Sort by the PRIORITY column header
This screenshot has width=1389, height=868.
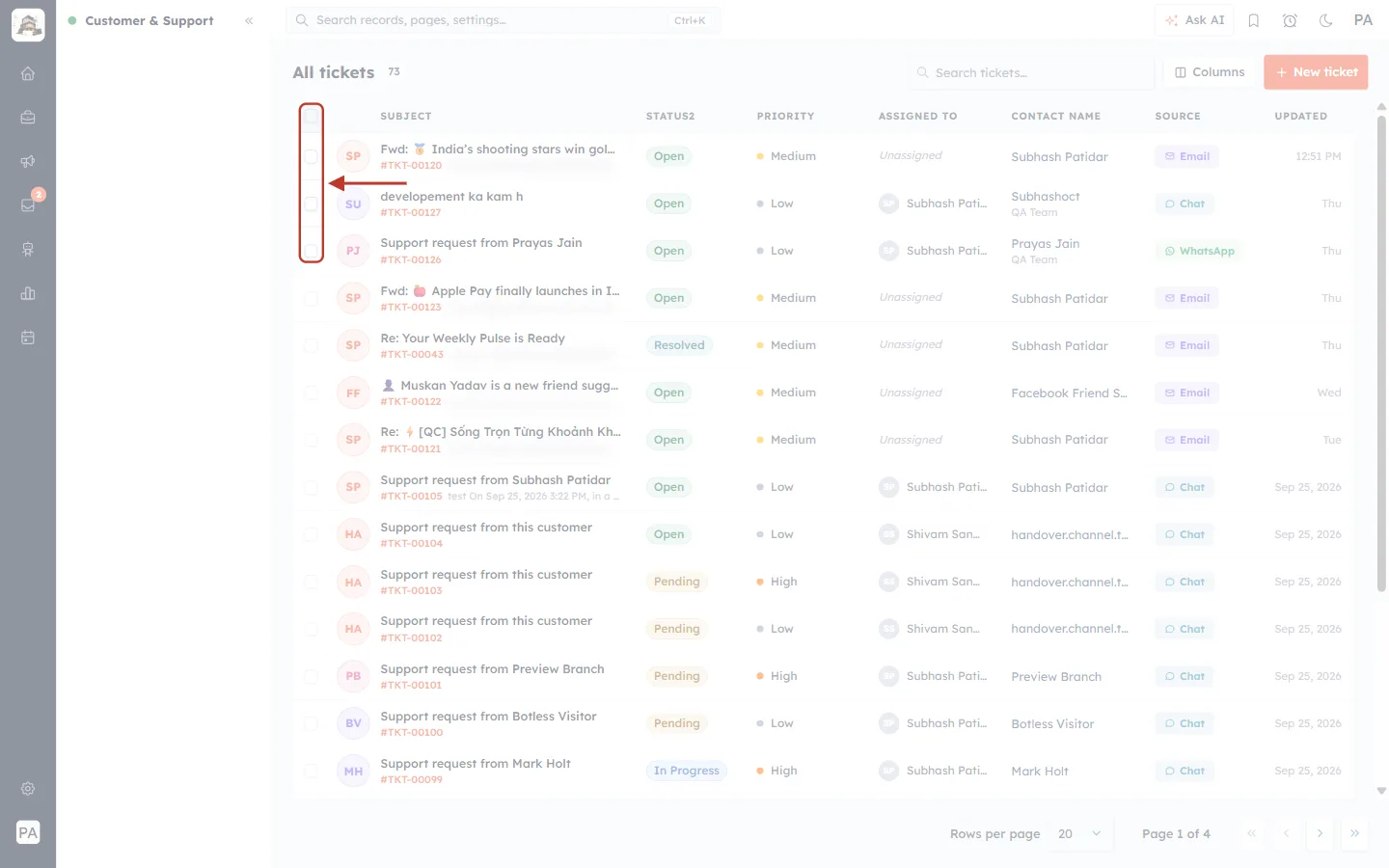785,116
